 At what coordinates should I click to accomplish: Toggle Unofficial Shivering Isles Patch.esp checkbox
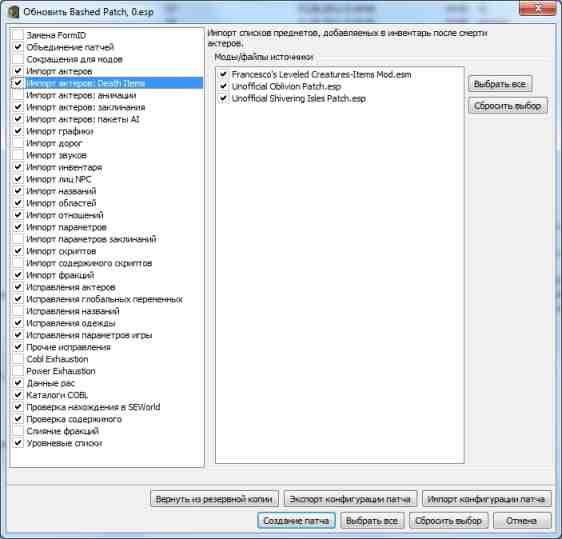click(223, 98)
